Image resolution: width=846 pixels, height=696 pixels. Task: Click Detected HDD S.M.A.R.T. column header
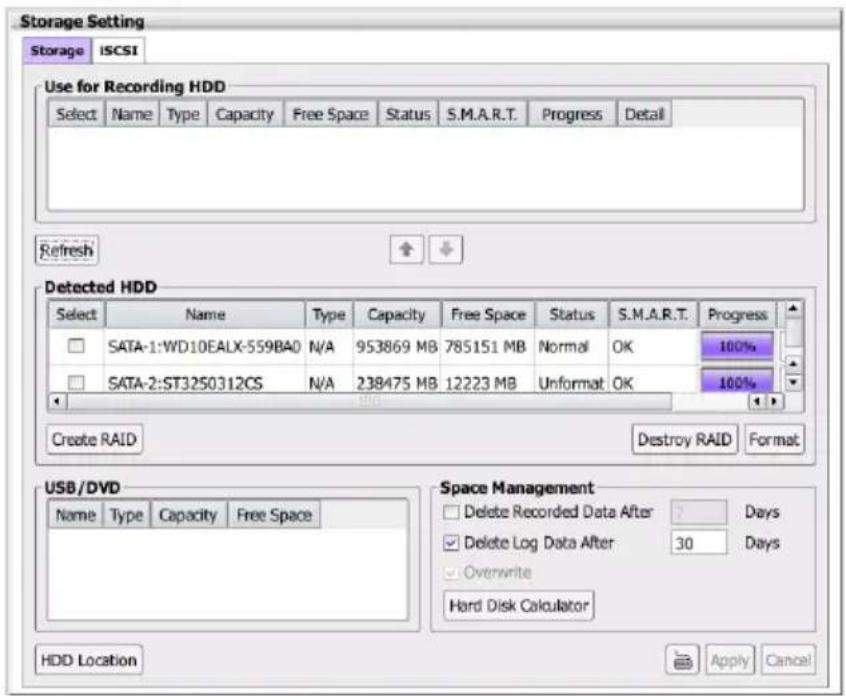tap(653, 315)
